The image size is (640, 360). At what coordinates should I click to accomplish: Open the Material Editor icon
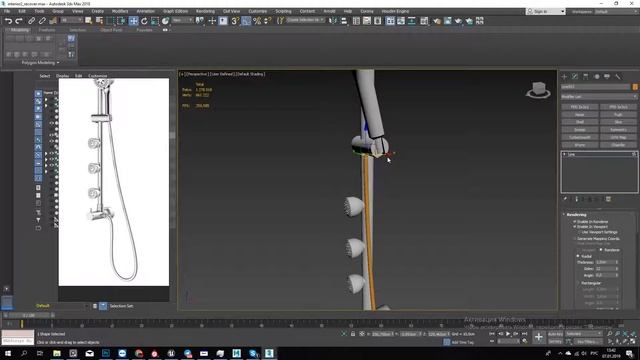424,21
